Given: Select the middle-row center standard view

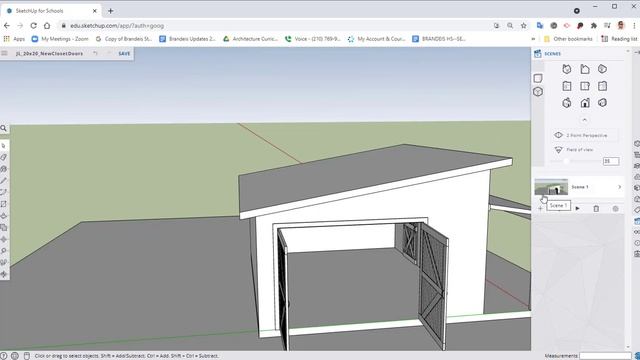Looking at the screenshot, I should (x=585, y=86).
